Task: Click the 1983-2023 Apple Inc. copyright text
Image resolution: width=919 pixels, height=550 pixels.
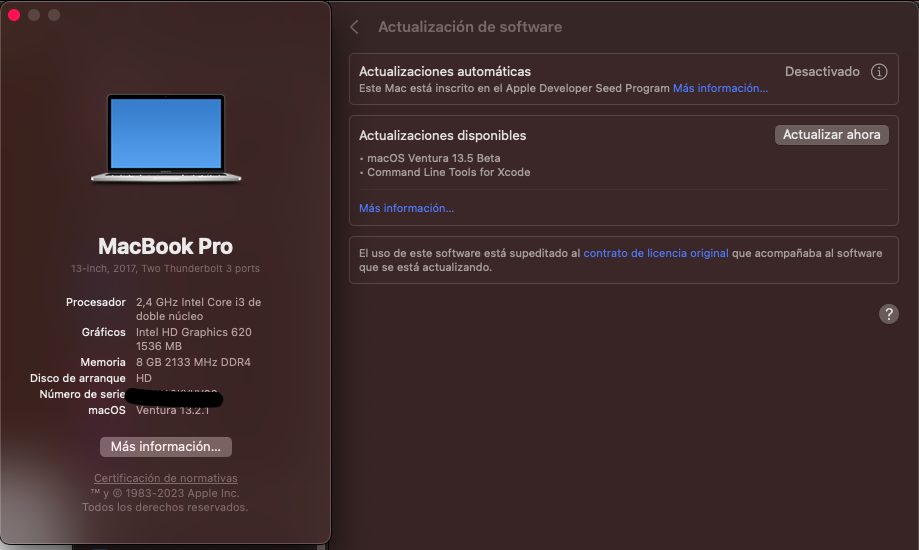Action: tap(165, 494)
